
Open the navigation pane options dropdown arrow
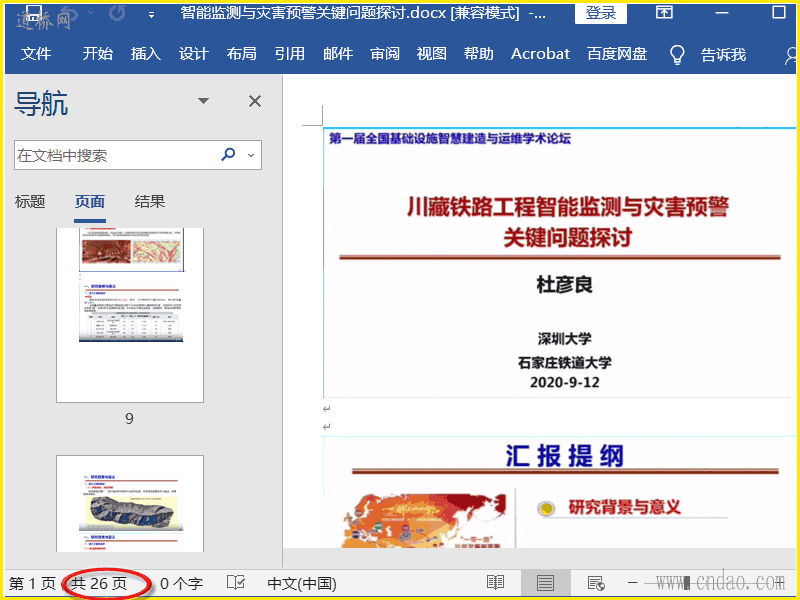[x=203, y=101]
